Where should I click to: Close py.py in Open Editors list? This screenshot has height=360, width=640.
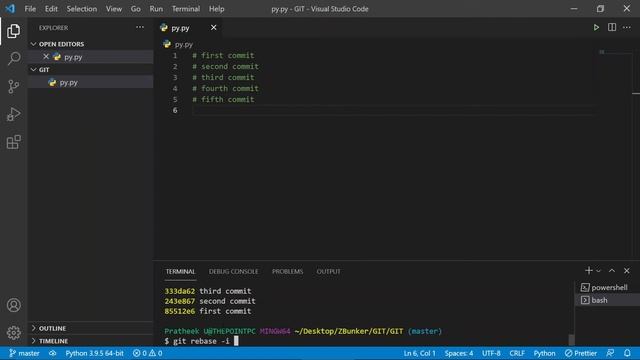(46, 57)
